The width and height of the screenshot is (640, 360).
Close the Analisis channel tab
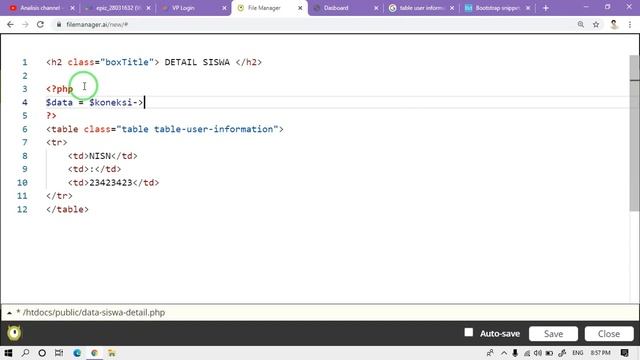72,8
